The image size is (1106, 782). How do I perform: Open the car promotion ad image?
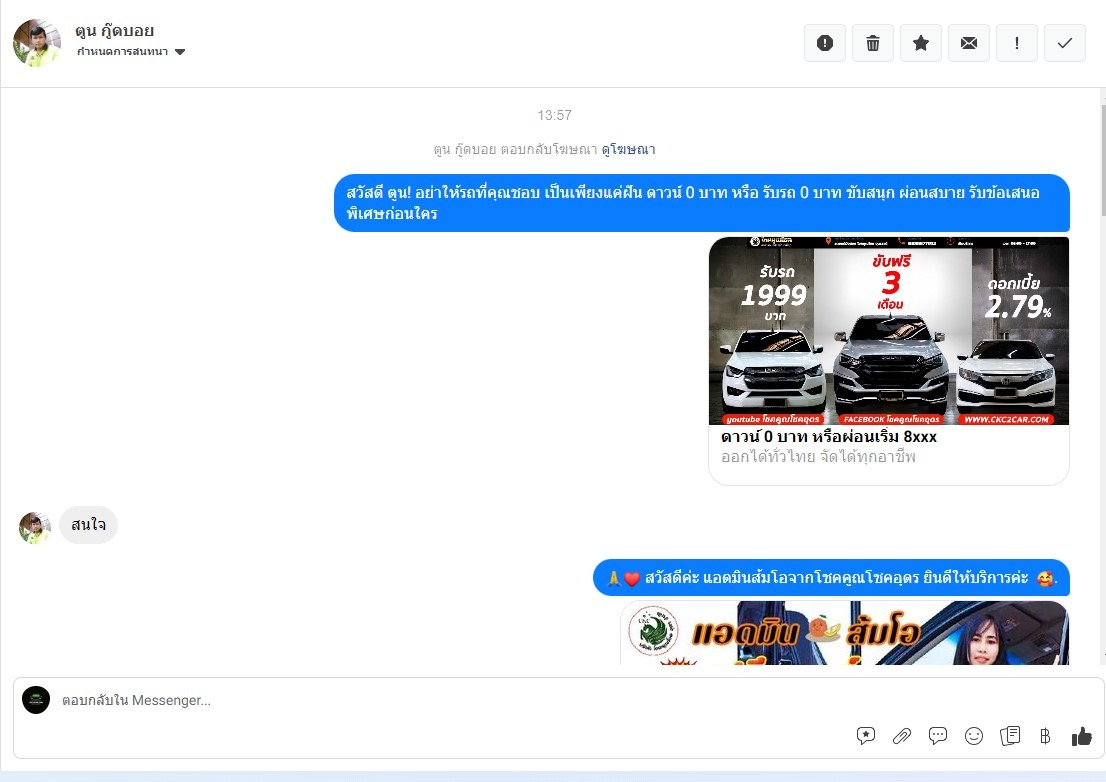click(888, 331)
